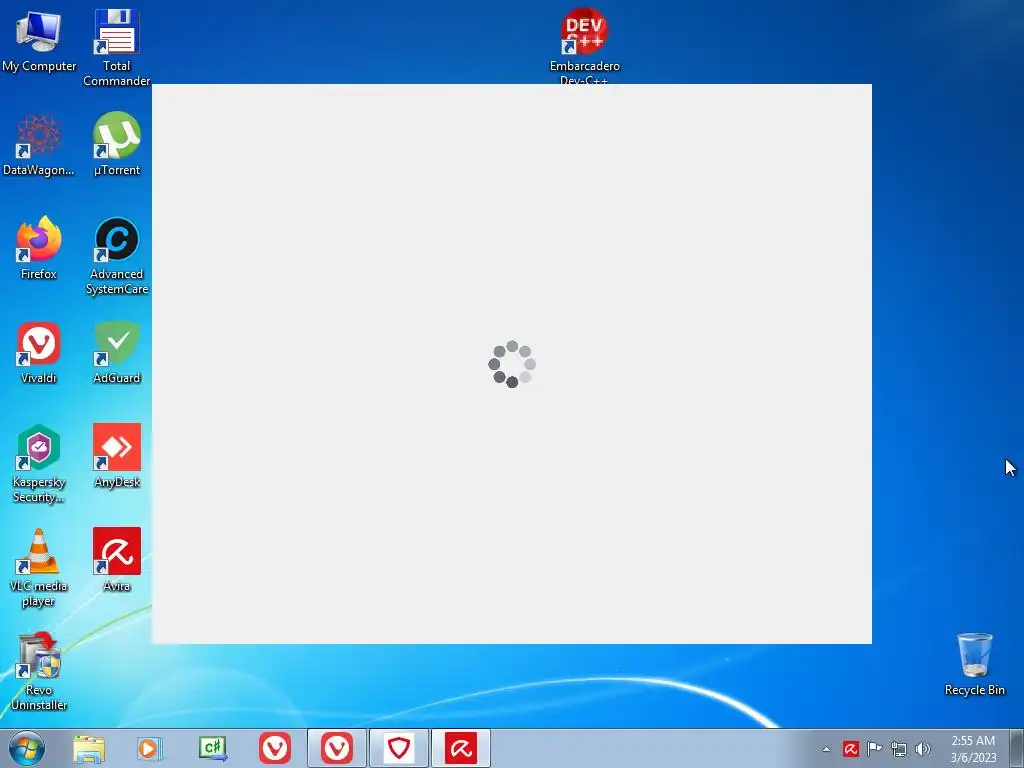Open Revo Uninstaller desktop shortcut
The image size is (1024, 768).
point(39,671)
